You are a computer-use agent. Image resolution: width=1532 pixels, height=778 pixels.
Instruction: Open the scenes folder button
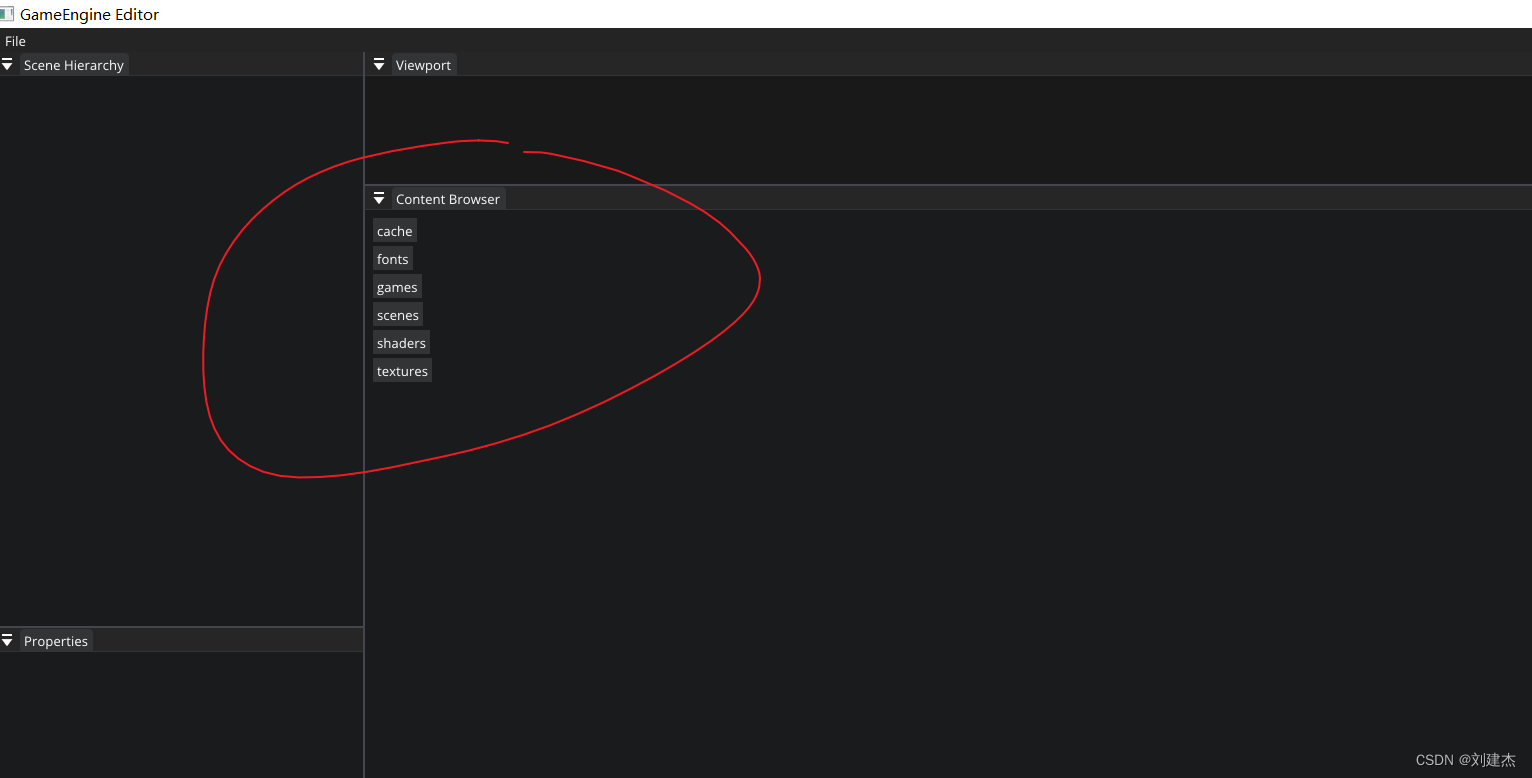398,315
